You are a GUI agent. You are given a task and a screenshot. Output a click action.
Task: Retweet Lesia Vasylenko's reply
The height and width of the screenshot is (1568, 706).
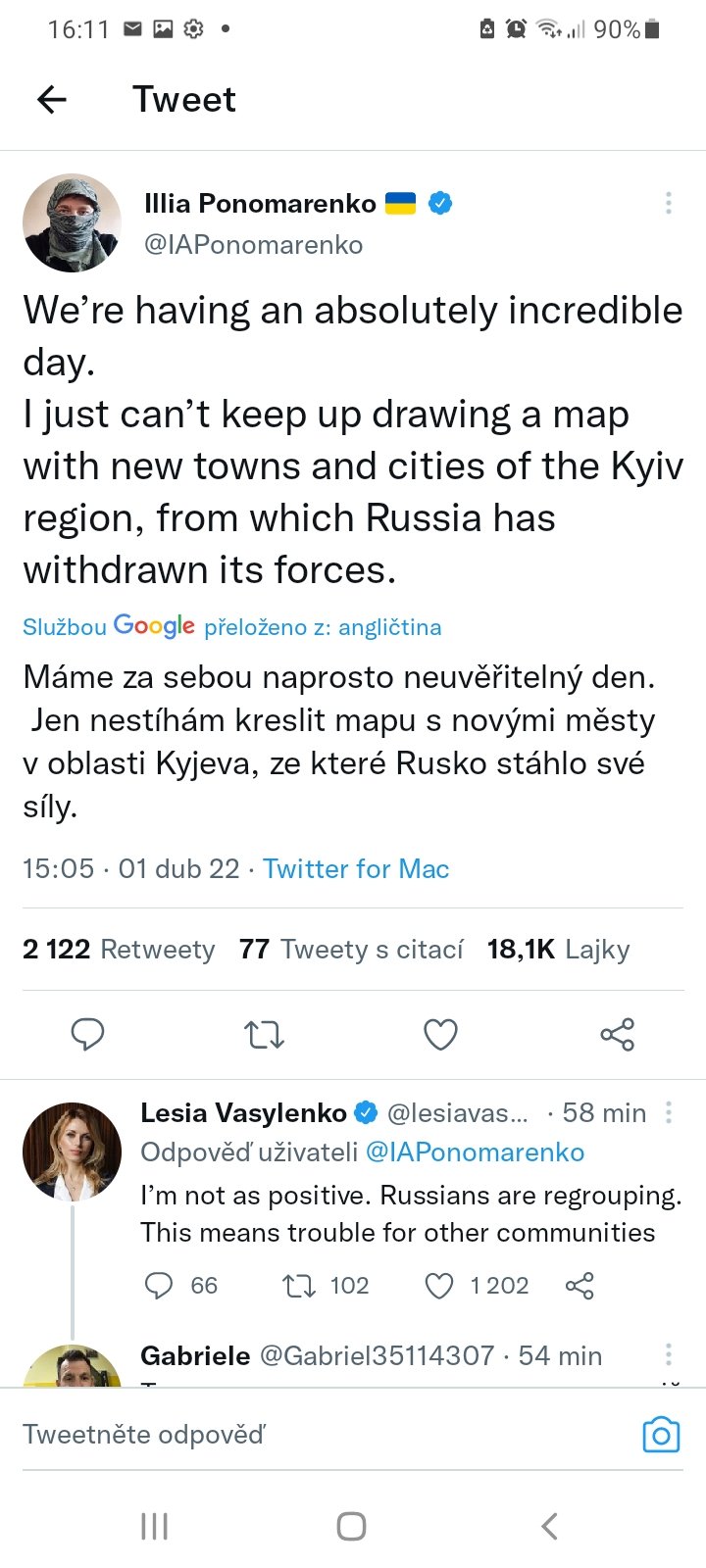[298, 1285]
